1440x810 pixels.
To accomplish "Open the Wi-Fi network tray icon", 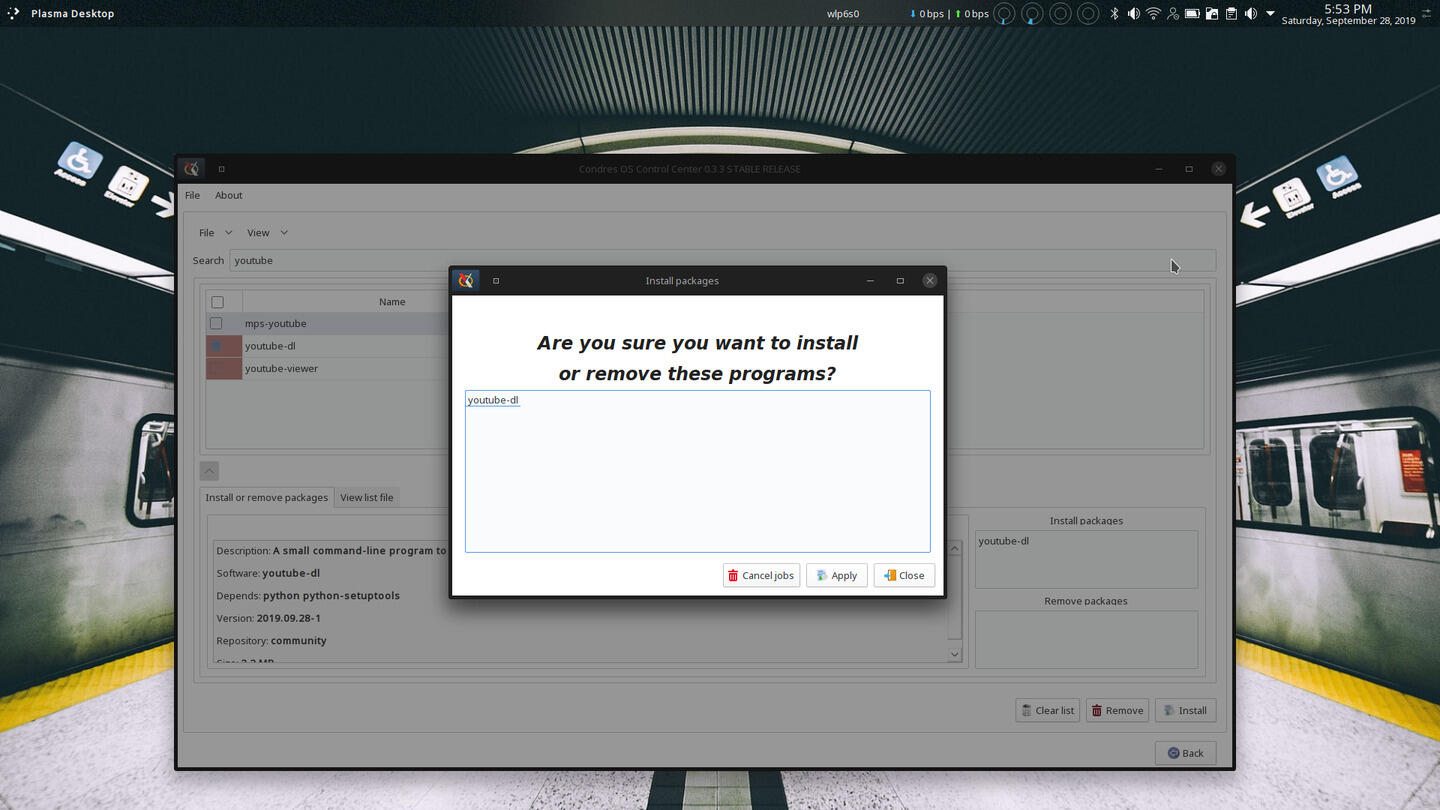I will coord(1153,13).
